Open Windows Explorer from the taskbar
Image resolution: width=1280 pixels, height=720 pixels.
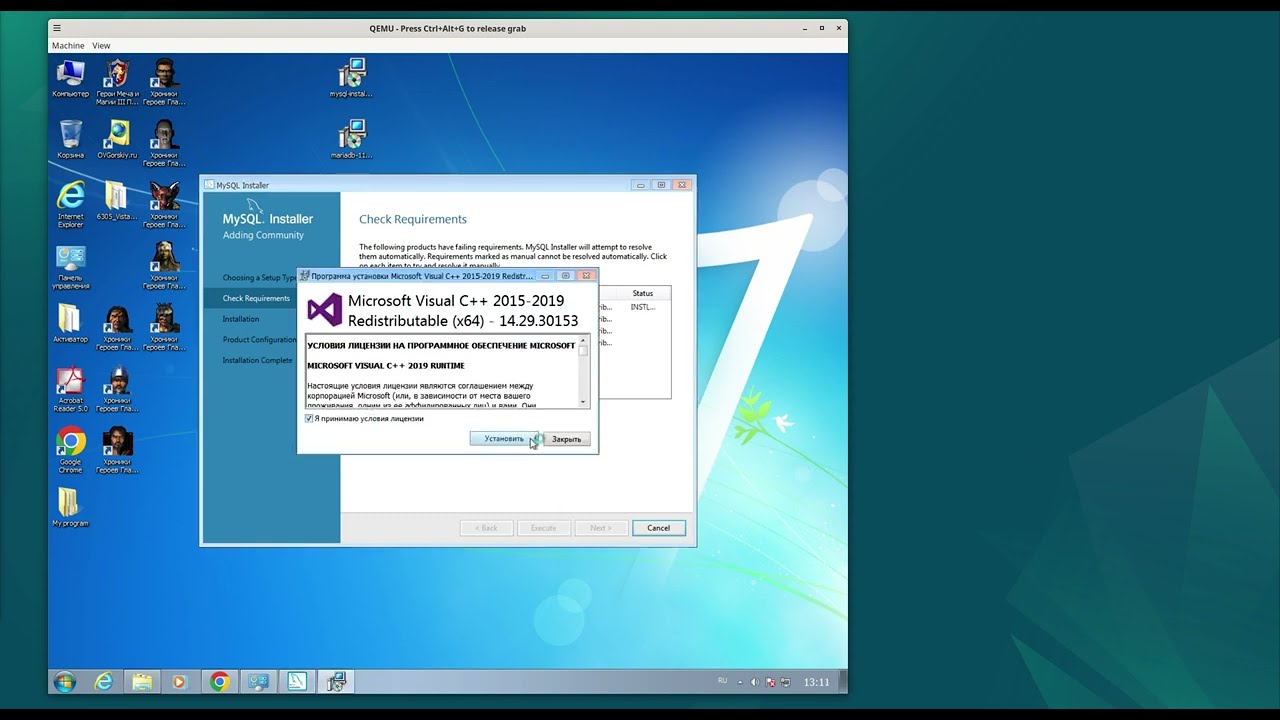pyautogui.click(x=142, y=682)
